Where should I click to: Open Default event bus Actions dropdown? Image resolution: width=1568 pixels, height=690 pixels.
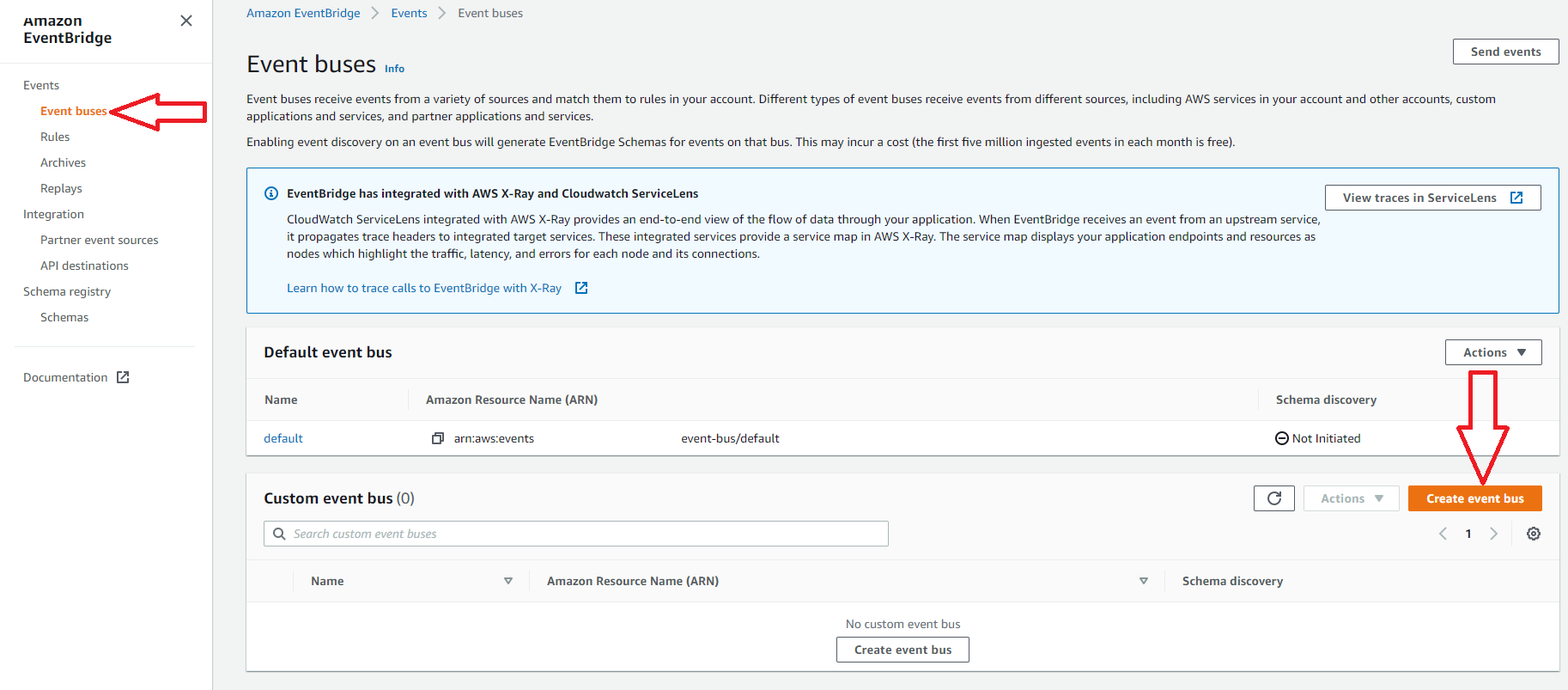pos(1493,352)
